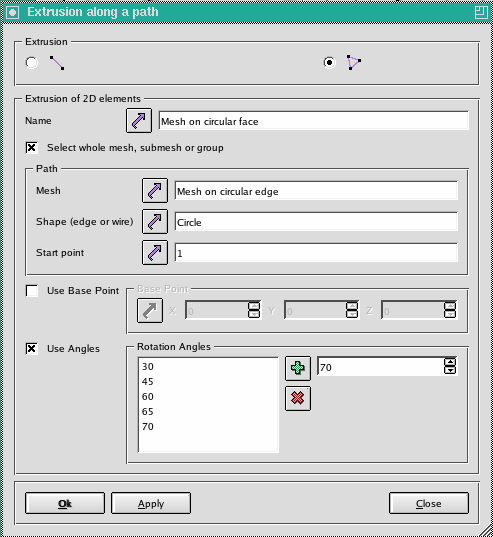Decrease rotation angle value with down arrow

(450, 370)
